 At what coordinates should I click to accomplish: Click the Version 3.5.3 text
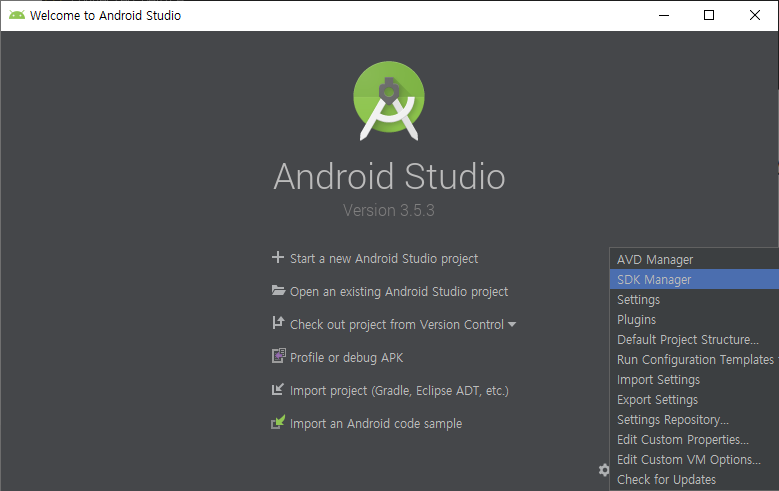(x=389, y=210)
